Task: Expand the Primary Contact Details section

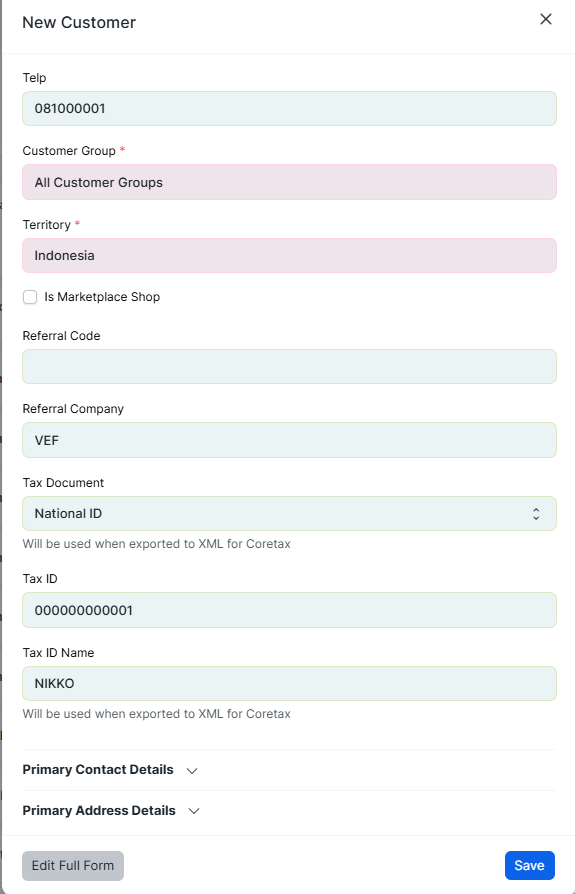Action: tap(98, 770)
